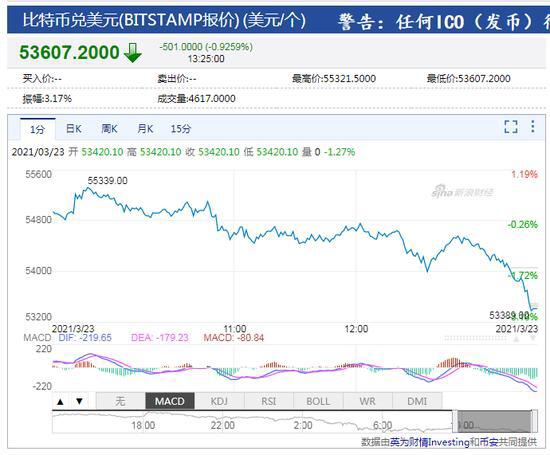Click the indicator down arrow button

pyautogui.click(x=79, y=401)
